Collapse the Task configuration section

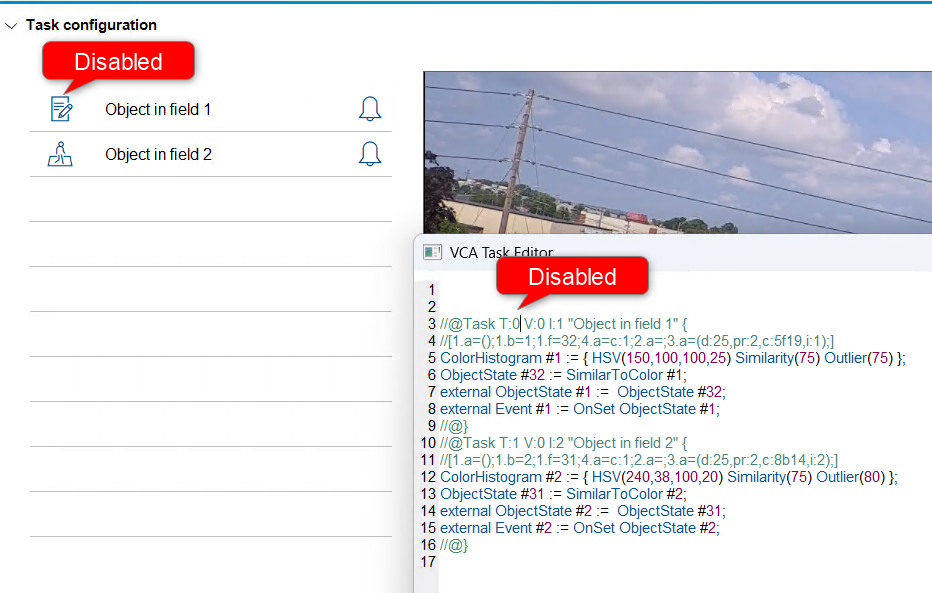(11, 26)
